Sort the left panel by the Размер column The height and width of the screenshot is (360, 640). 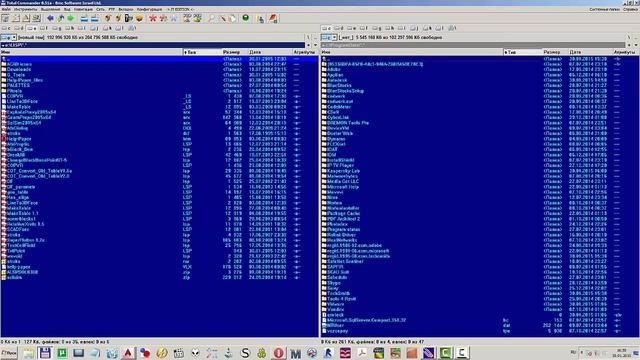coord(234,52)
